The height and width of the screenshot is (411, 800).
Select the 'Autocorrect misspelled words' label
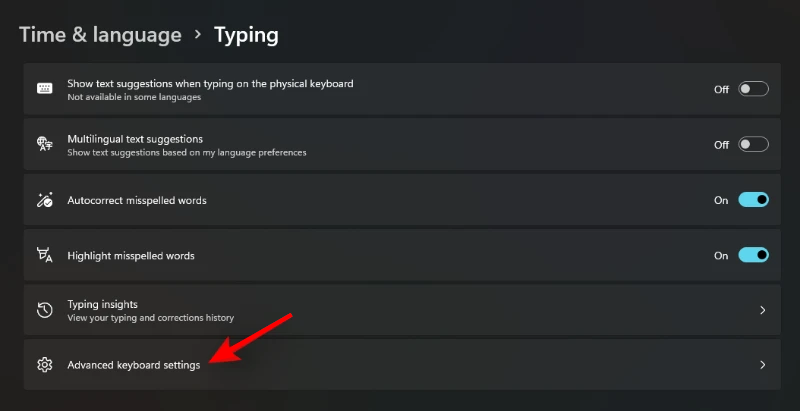136,200
